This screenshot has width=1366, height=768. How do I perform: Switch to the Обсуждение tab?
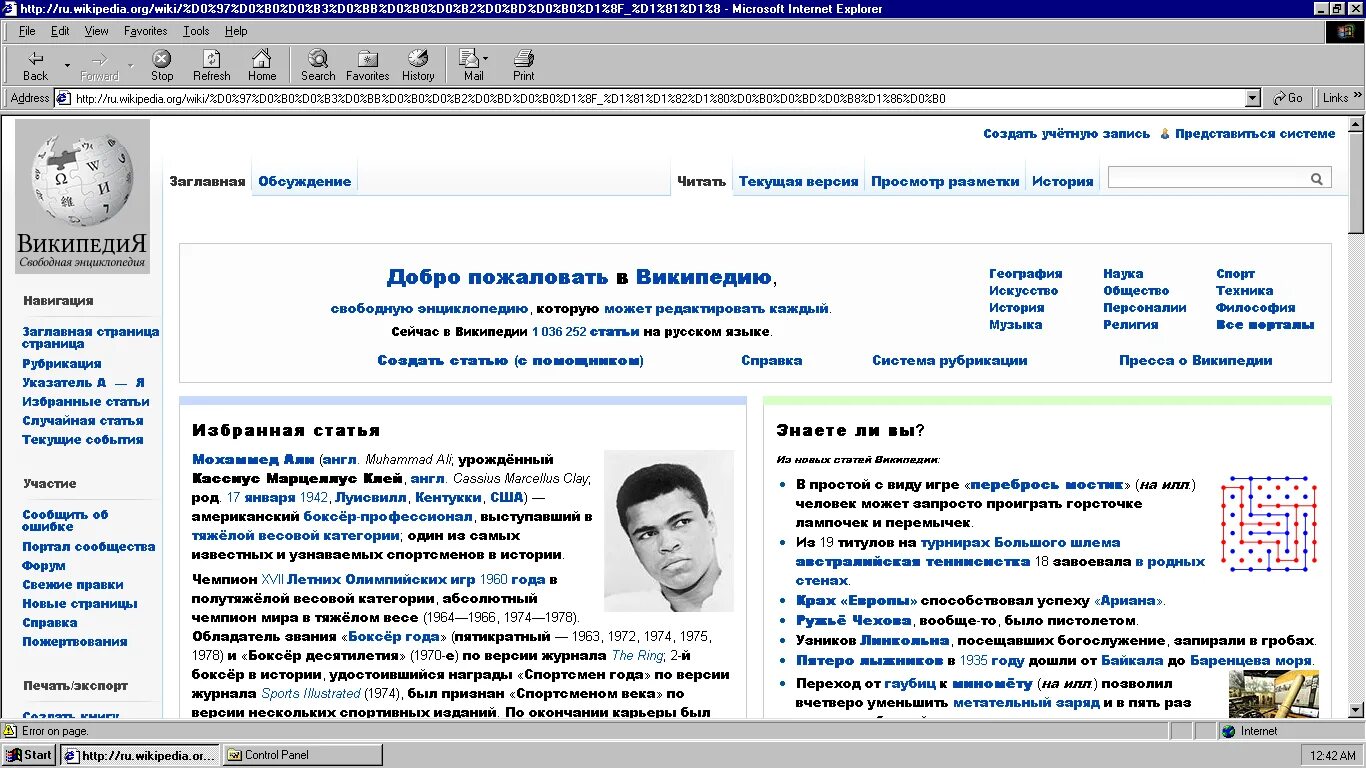(305, 181)
